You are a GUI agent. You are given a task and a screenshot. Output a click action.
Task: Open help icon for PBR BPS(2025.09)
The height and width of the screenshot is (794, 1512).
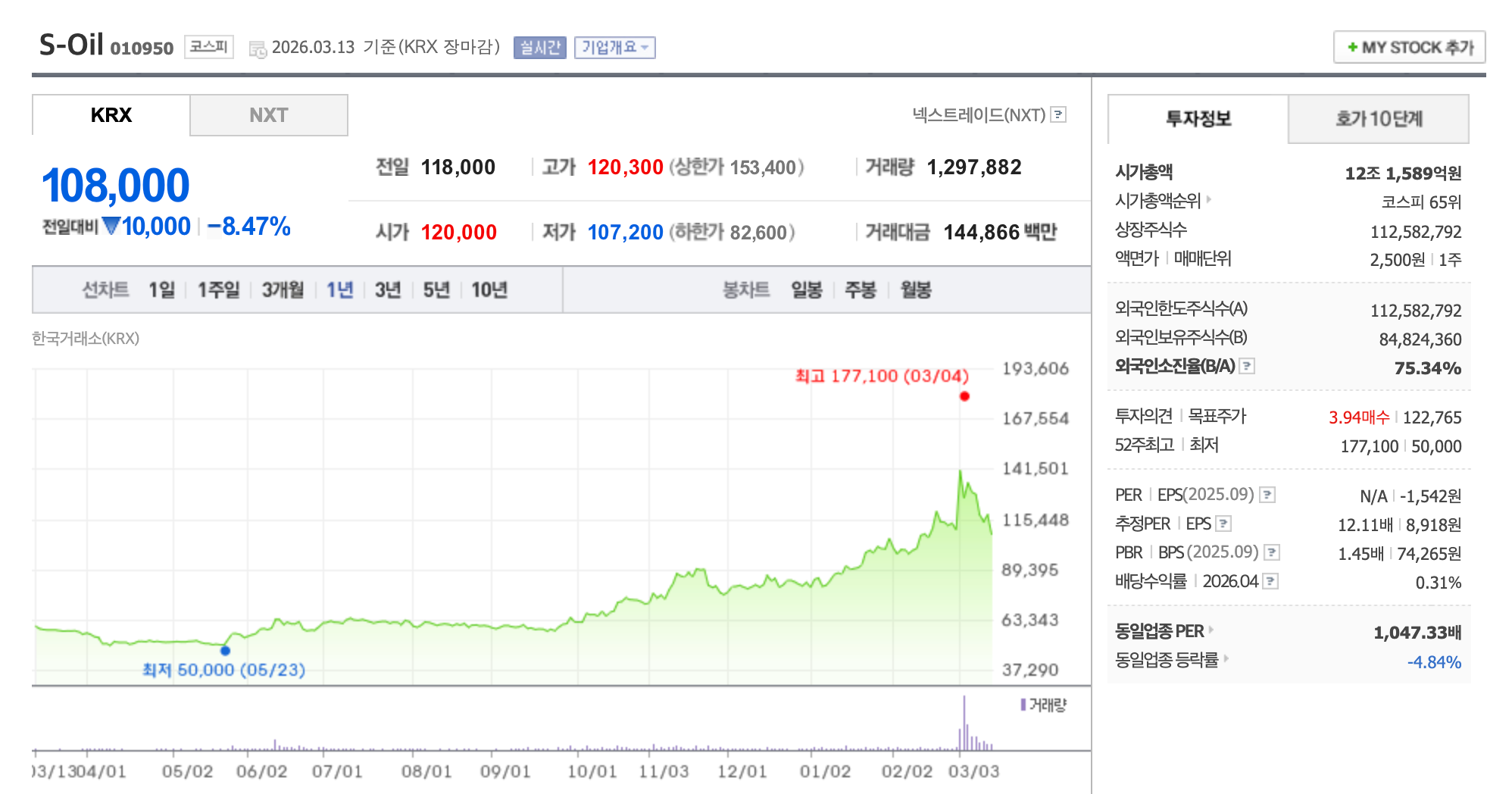click(x=1273, y=552)
